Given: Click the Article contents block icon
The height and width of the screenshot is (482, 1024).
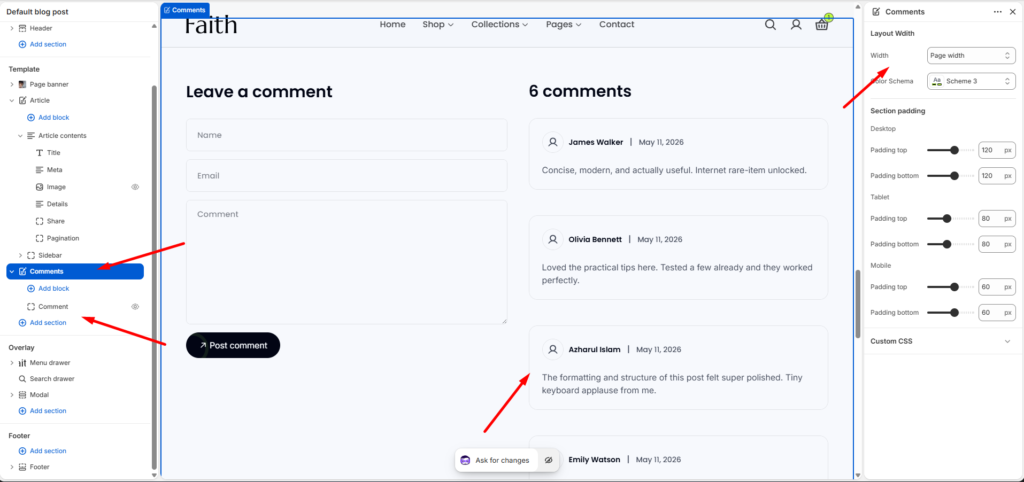Looking at the screenshot, I should pos(31,136).
